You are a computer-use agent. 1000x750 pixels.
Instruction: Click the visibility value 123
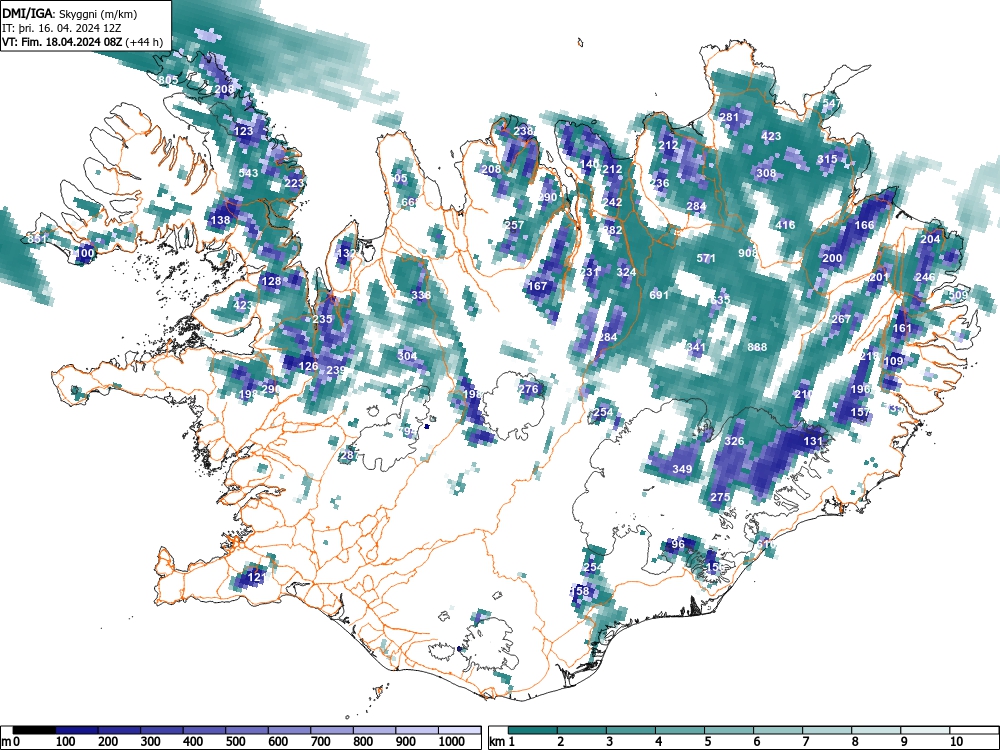pos(244,131)
